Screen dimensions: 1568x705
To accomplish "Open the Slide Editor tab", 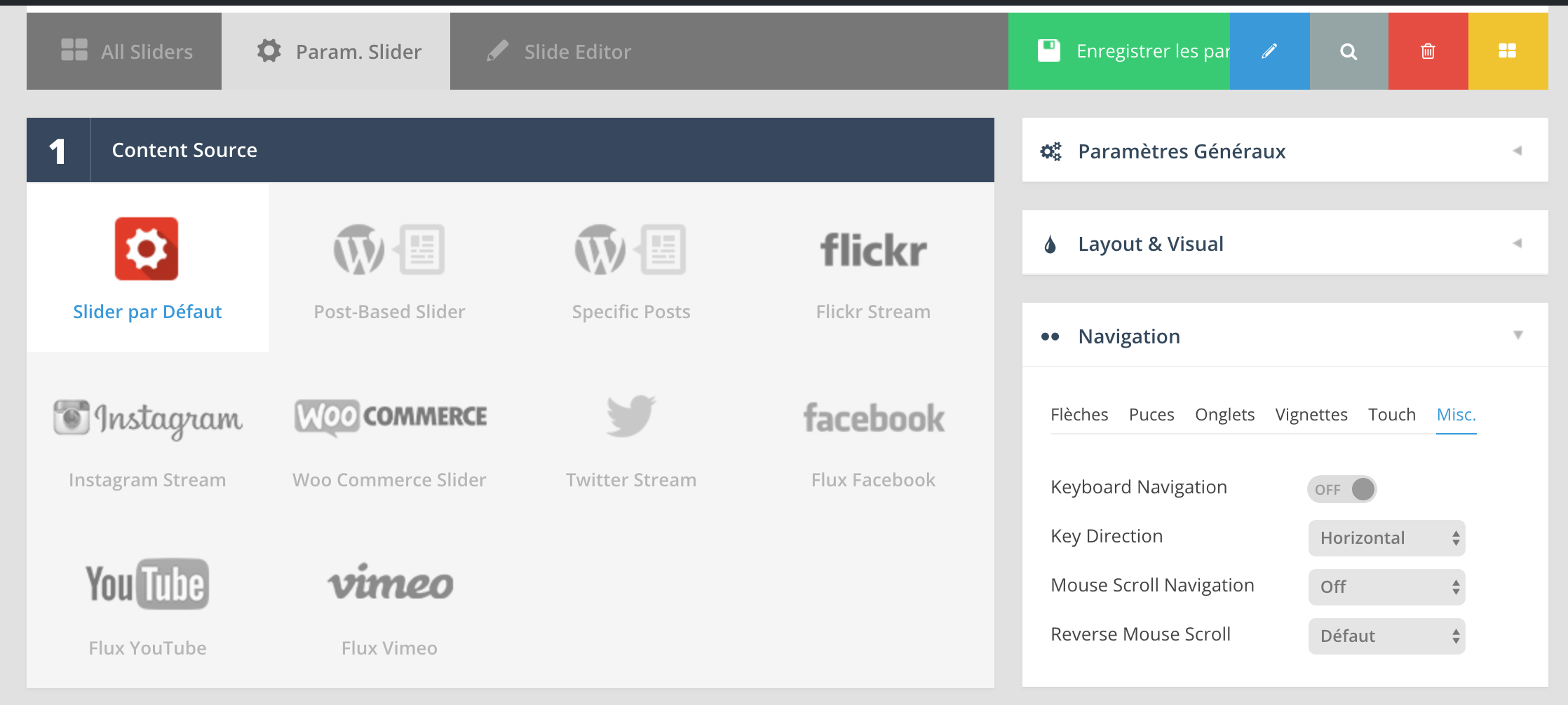I will tap(559, 51).
